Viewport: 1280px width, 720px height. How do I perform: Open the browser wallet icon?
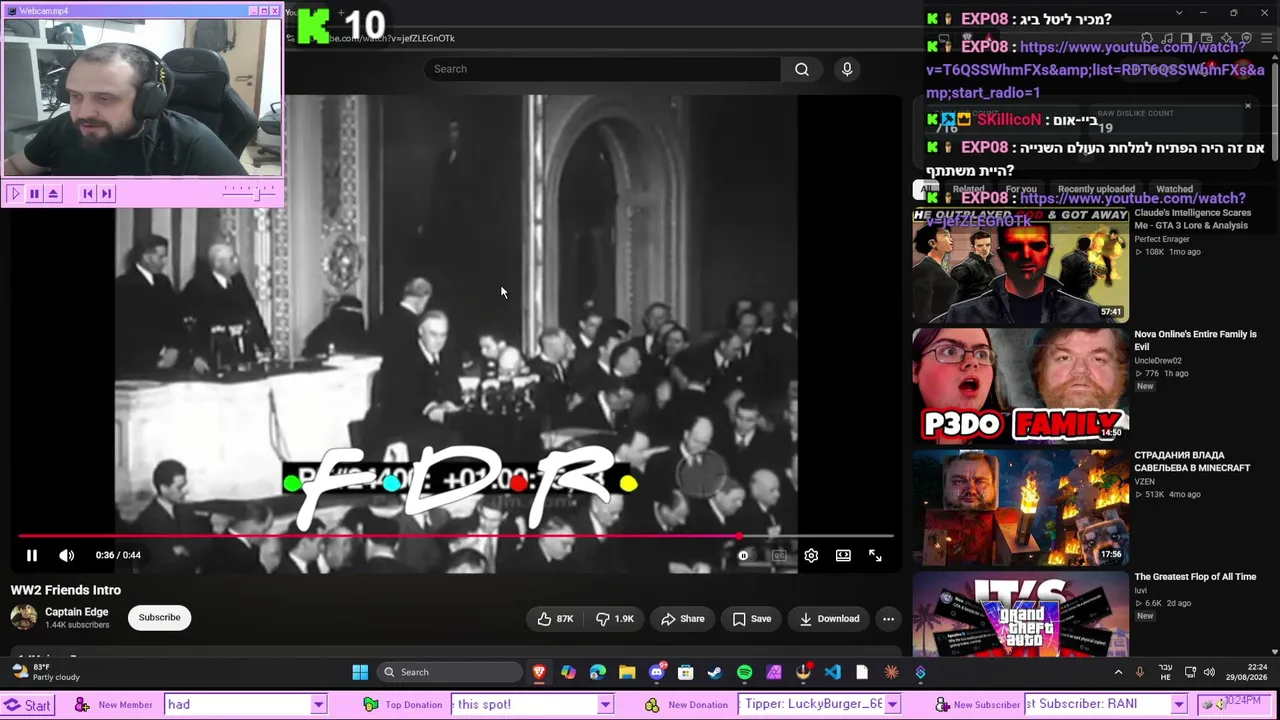pos(1206,38)
